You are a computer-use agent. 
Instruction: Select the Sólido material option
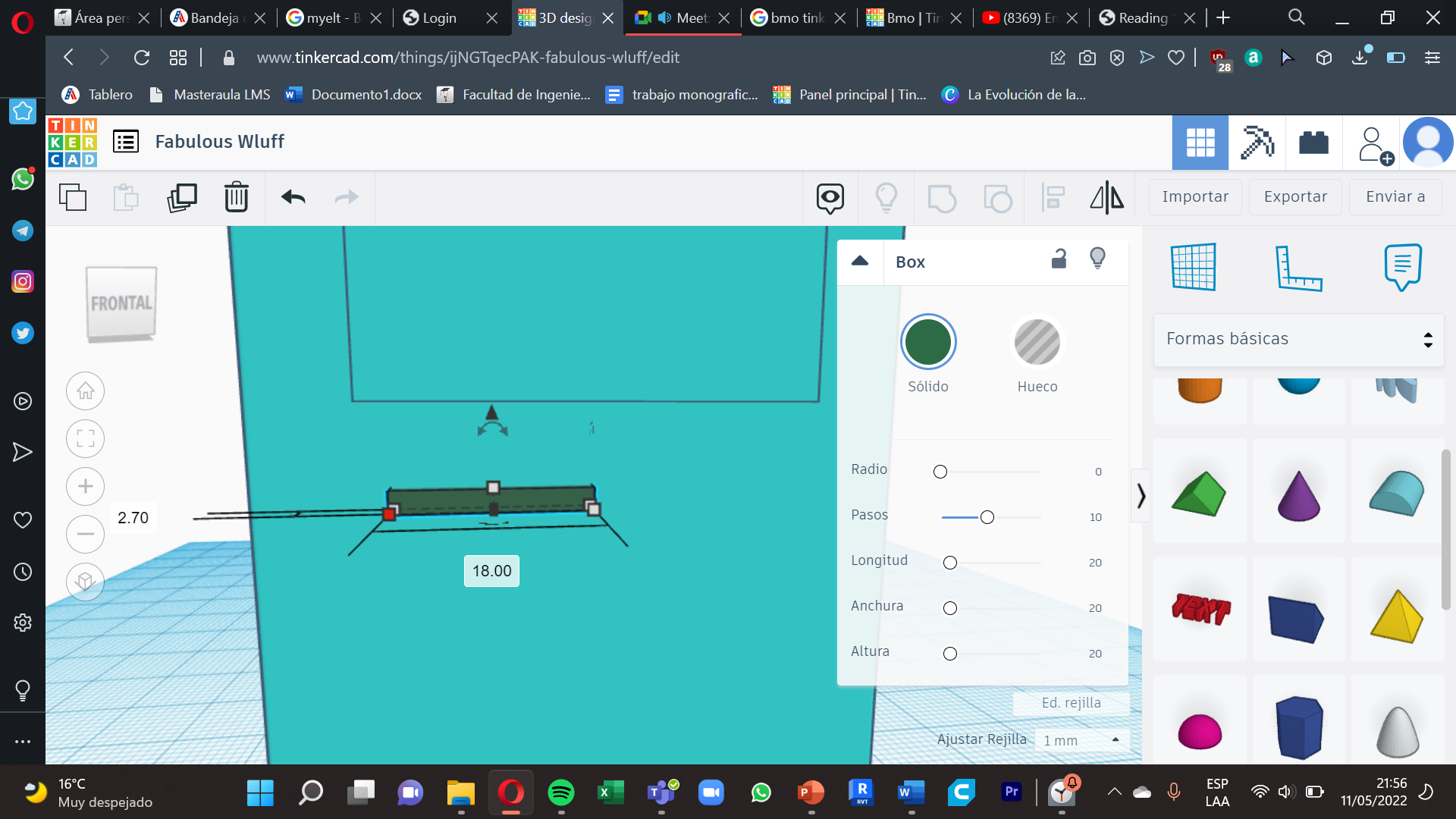[x=928, y=342]
